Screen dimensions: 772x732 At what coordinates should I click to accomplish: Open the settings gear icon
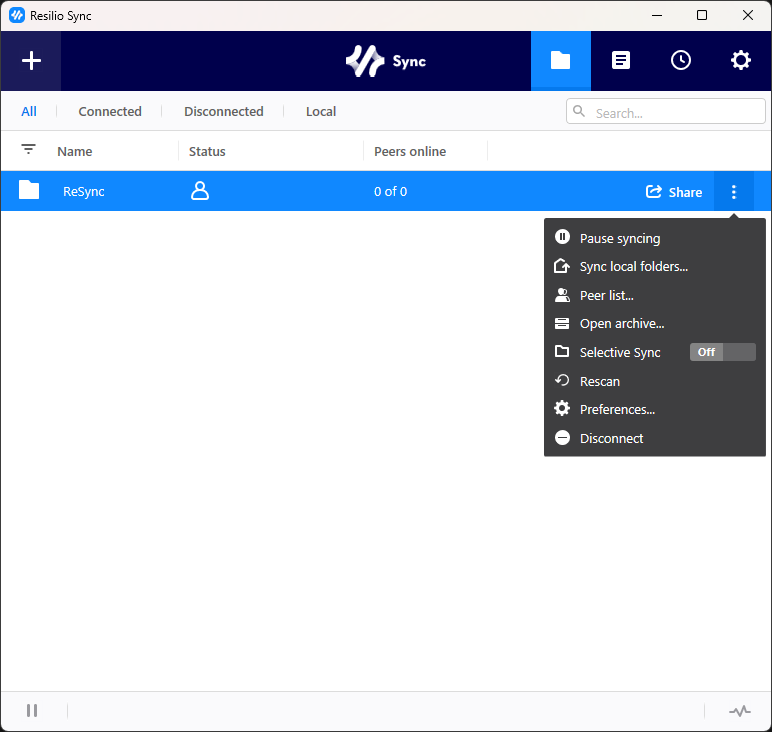pos(740,61)
